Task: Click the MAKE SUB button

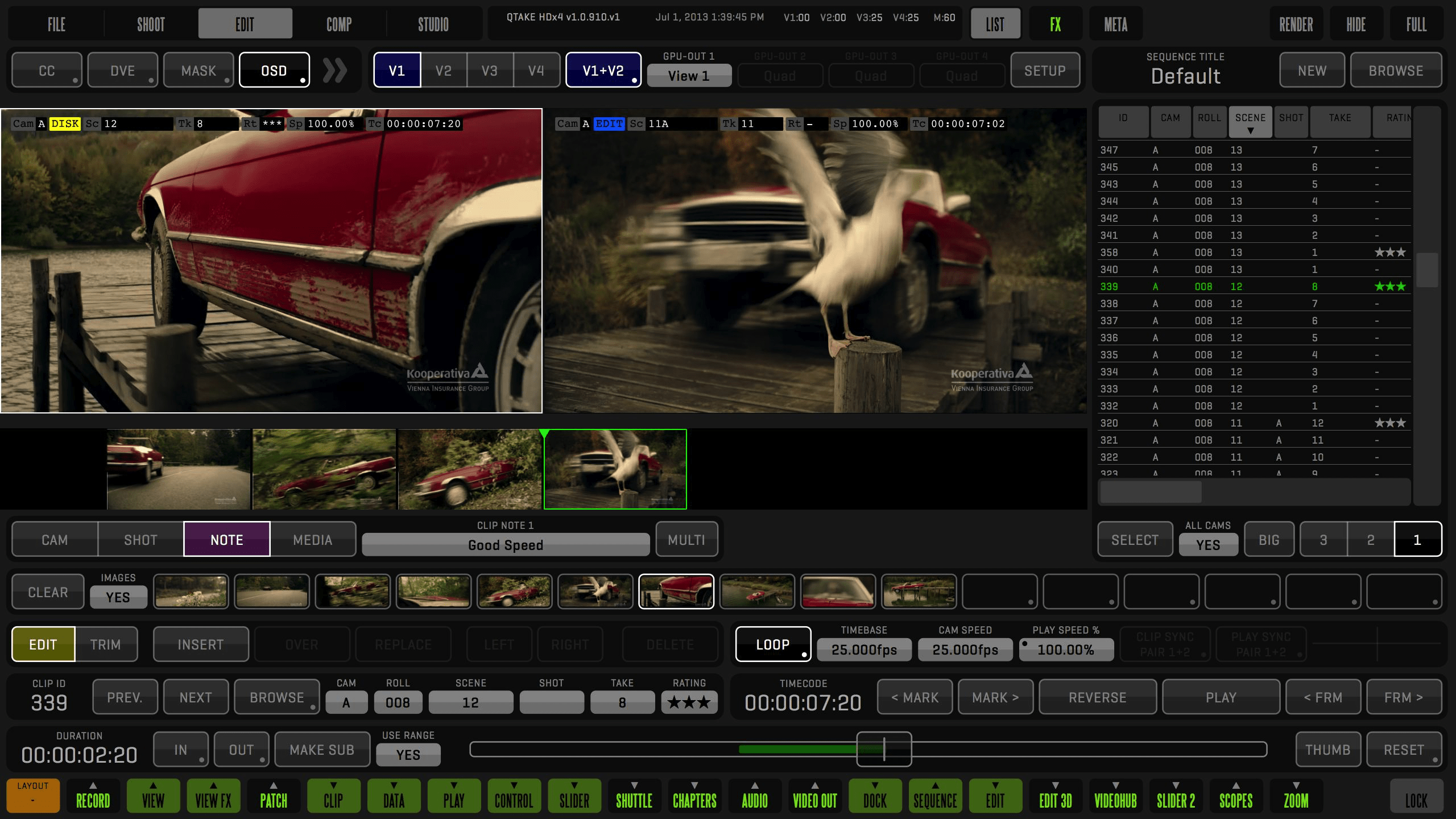Action: (x=322, y=750)
